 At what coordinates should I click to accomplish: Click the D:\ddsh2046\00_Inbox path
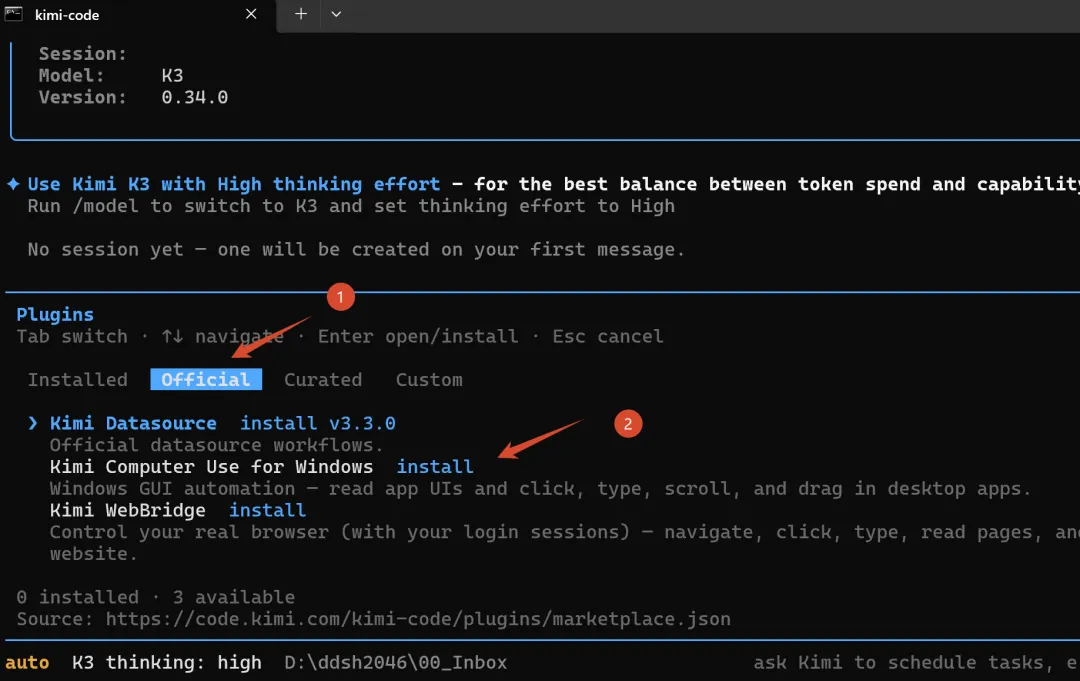pos(395,662)
